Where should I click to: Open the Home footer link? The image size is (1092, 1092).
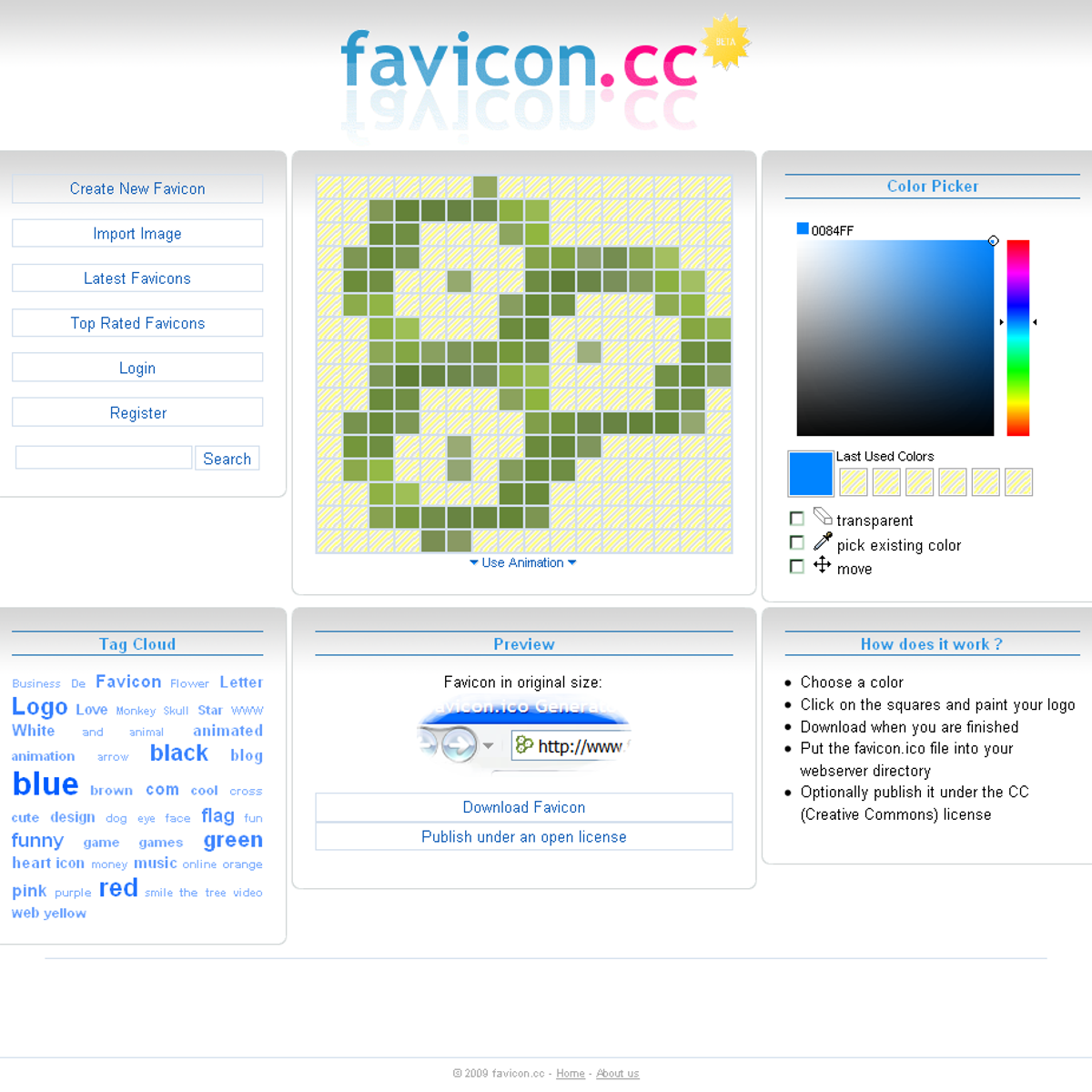click(x=571, y=1074)
